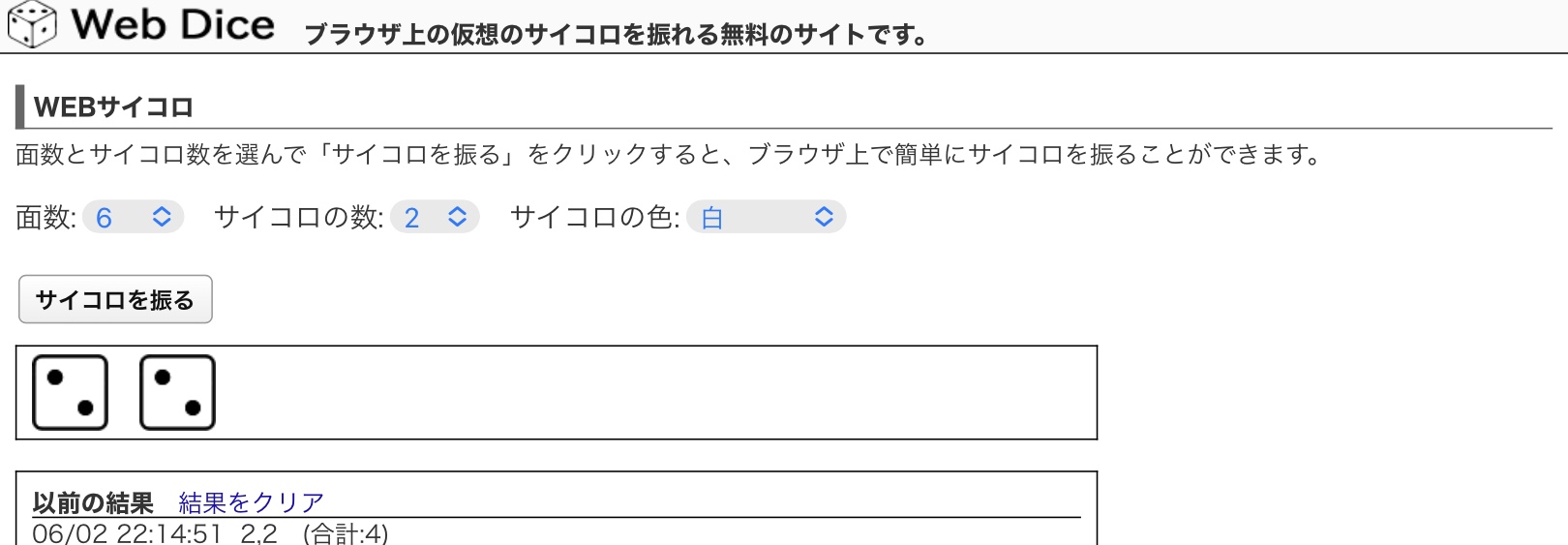This screenshot has height=545, width=1568.
Task: Click the Web Dice logo dice icon
Action: coord(32,24)
